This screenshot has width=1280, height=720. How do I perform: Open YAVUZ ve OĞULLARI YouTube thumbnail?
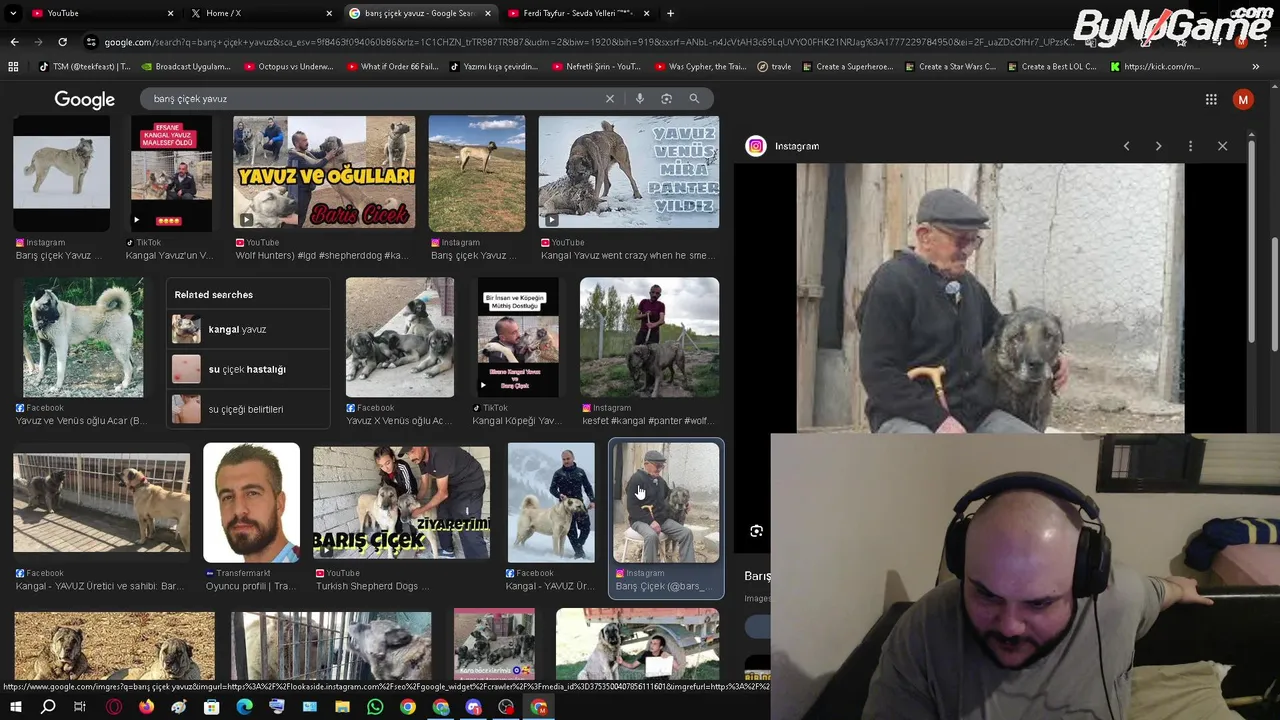(x=324, y=173)
